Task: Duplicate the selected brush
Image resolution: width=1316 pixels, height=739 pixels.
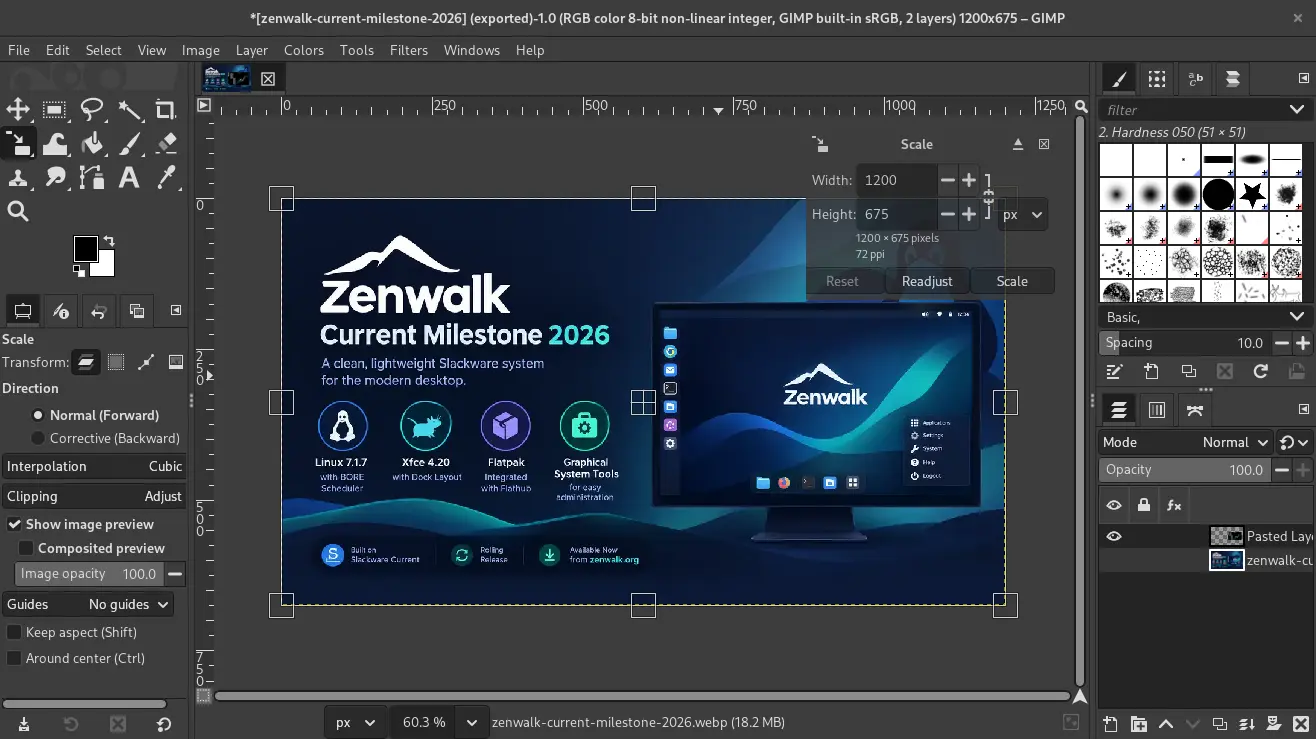Action: 1188,371
